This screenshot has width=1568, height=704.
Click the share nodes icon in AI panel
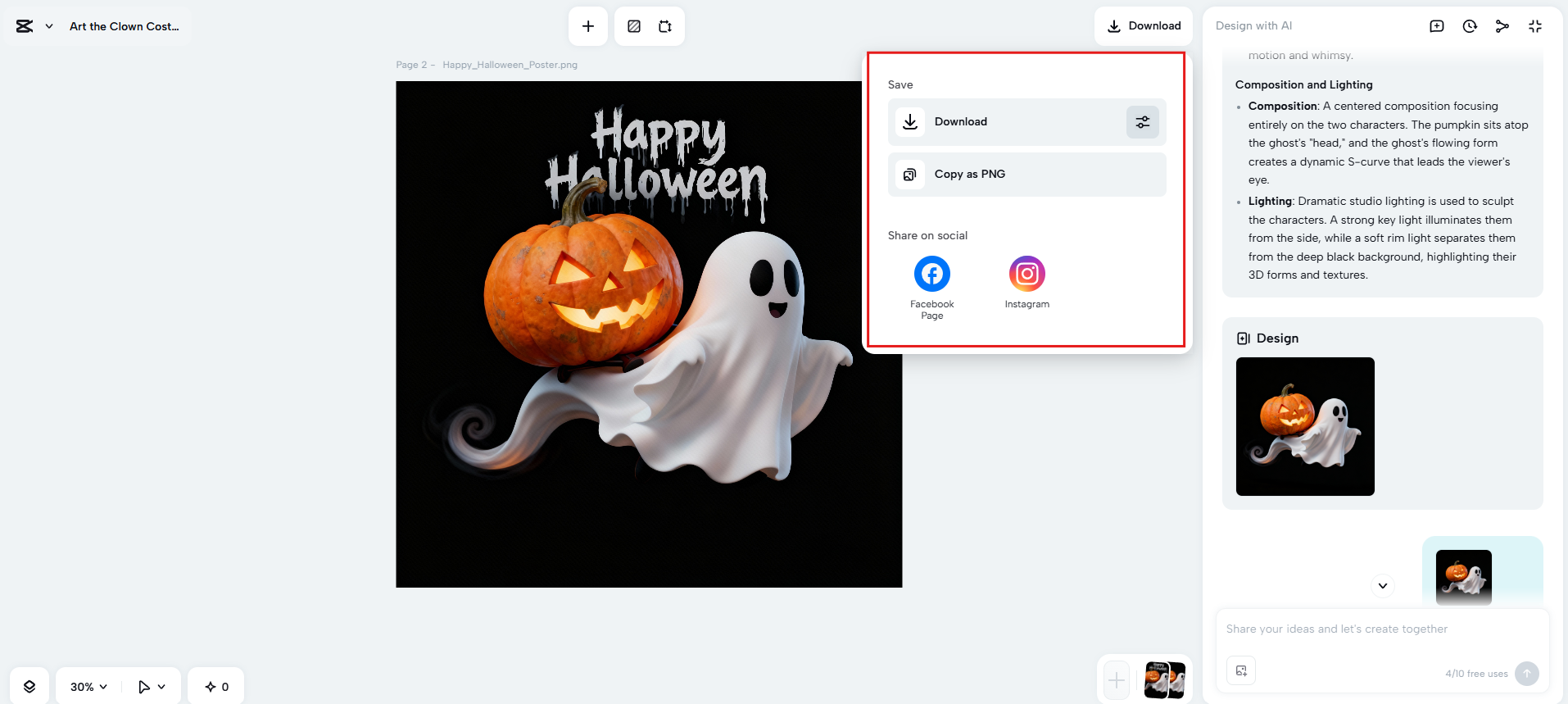(1502, 26)
